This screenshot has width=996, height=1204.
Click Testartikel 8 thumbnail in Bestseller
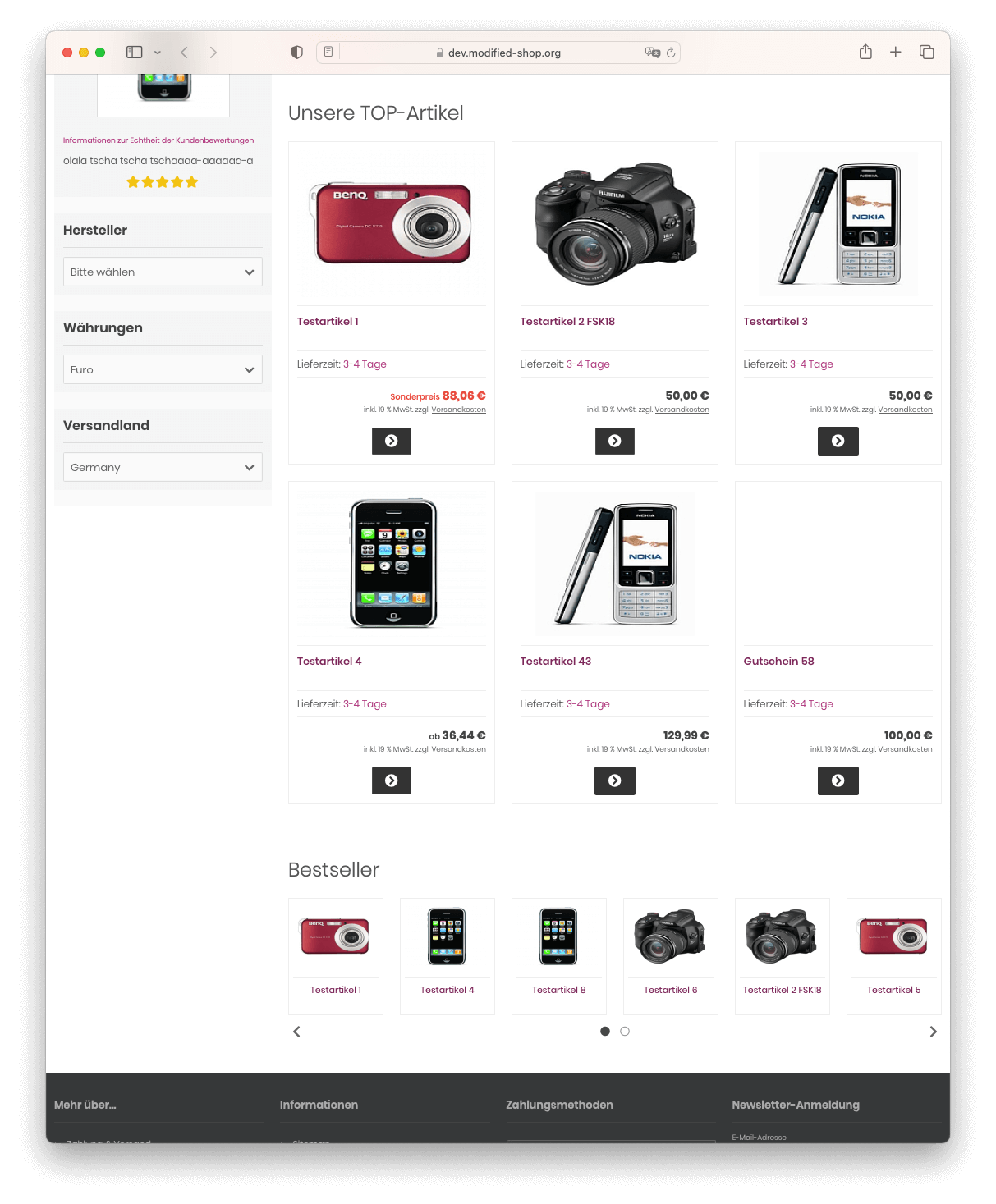pos(558,936)
